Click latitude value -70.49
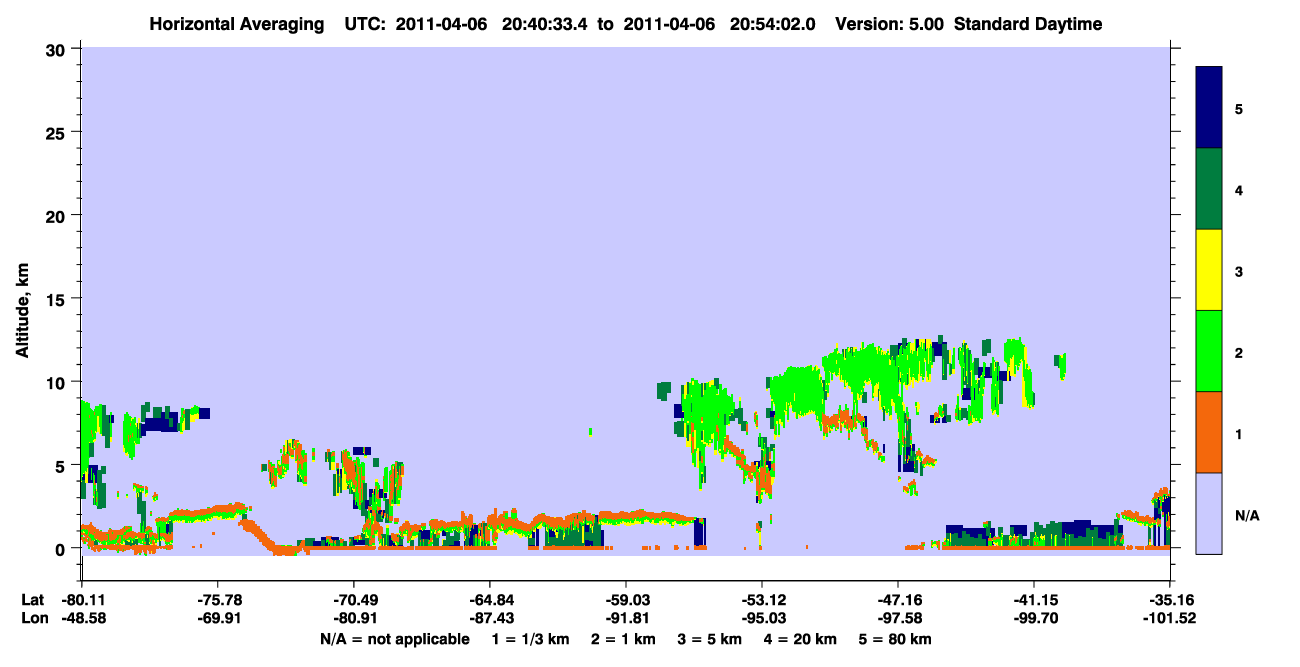 (354, 600)
